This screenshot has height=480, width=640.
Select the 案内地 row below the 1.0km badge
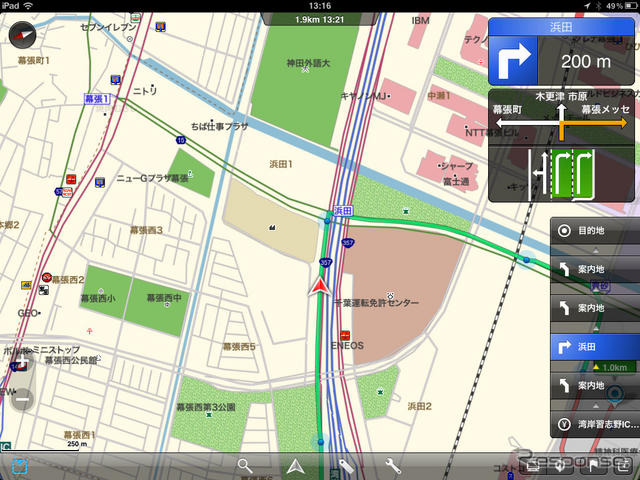[595, 385]
